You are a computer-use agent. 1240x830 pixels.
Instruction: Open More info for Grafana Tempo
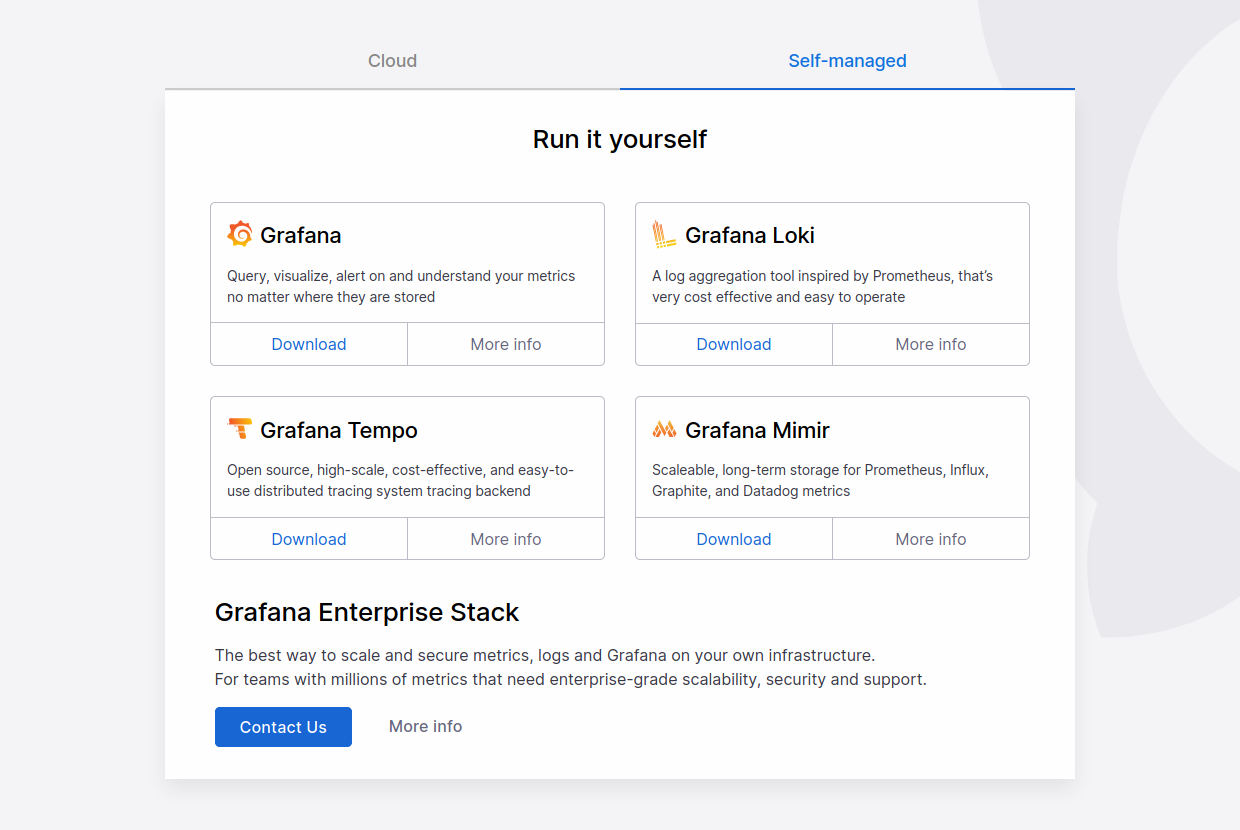[x=505, y=538]
